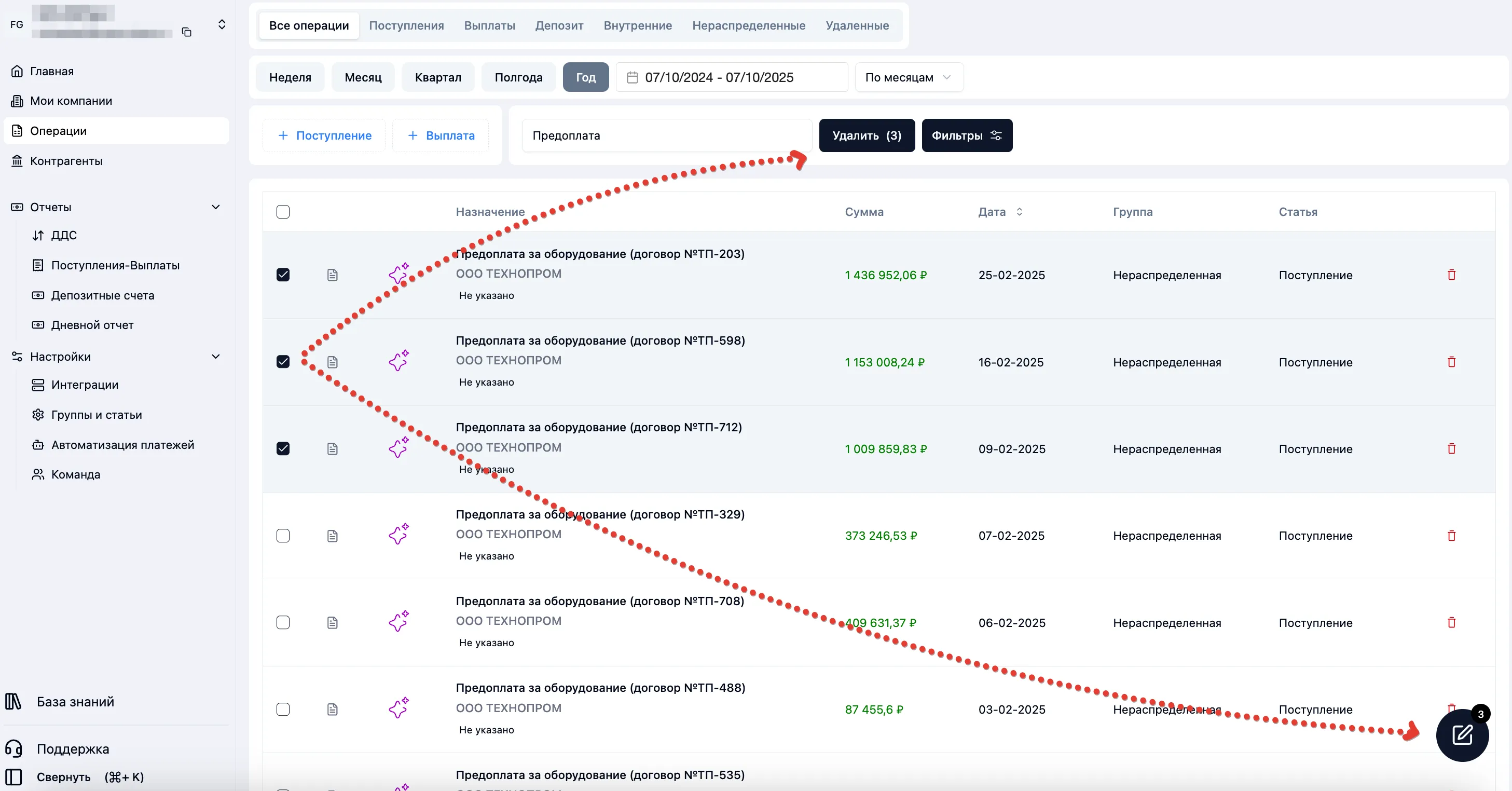Switch to Депозит tab
Image resolution: width=1512 pixels, height=791 pixels.
tap(559, 25)
